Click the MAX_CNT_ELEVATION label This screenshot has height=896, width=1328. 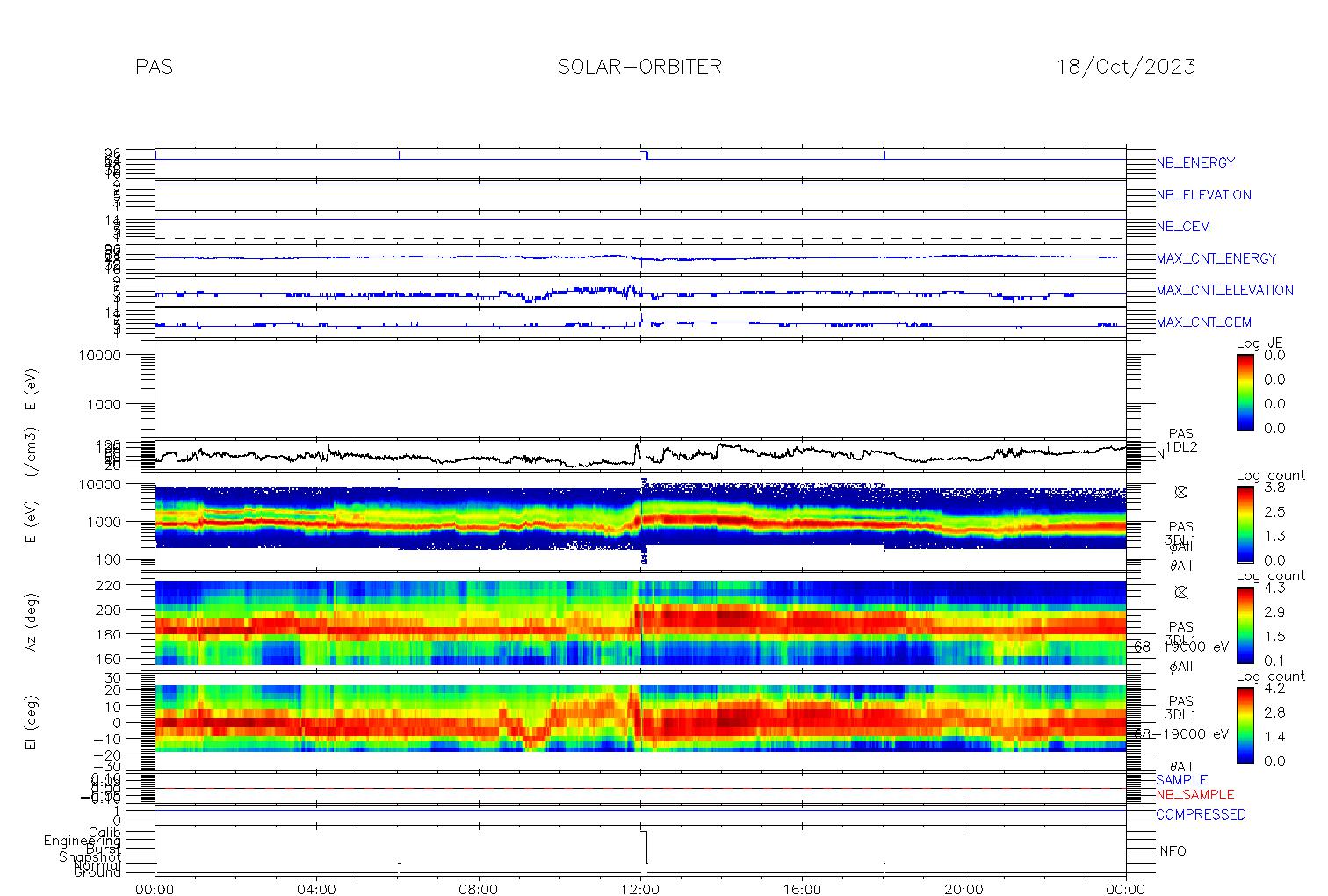[x=1224, y=291]
